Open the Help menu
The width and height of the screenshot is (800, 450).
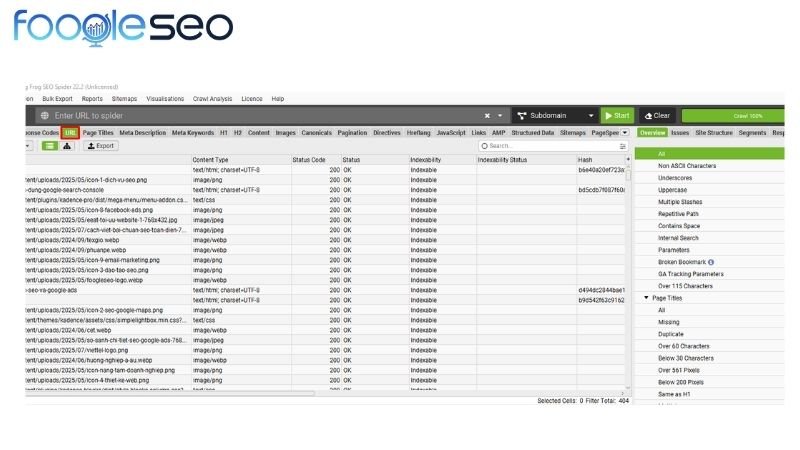pos(278,99)
